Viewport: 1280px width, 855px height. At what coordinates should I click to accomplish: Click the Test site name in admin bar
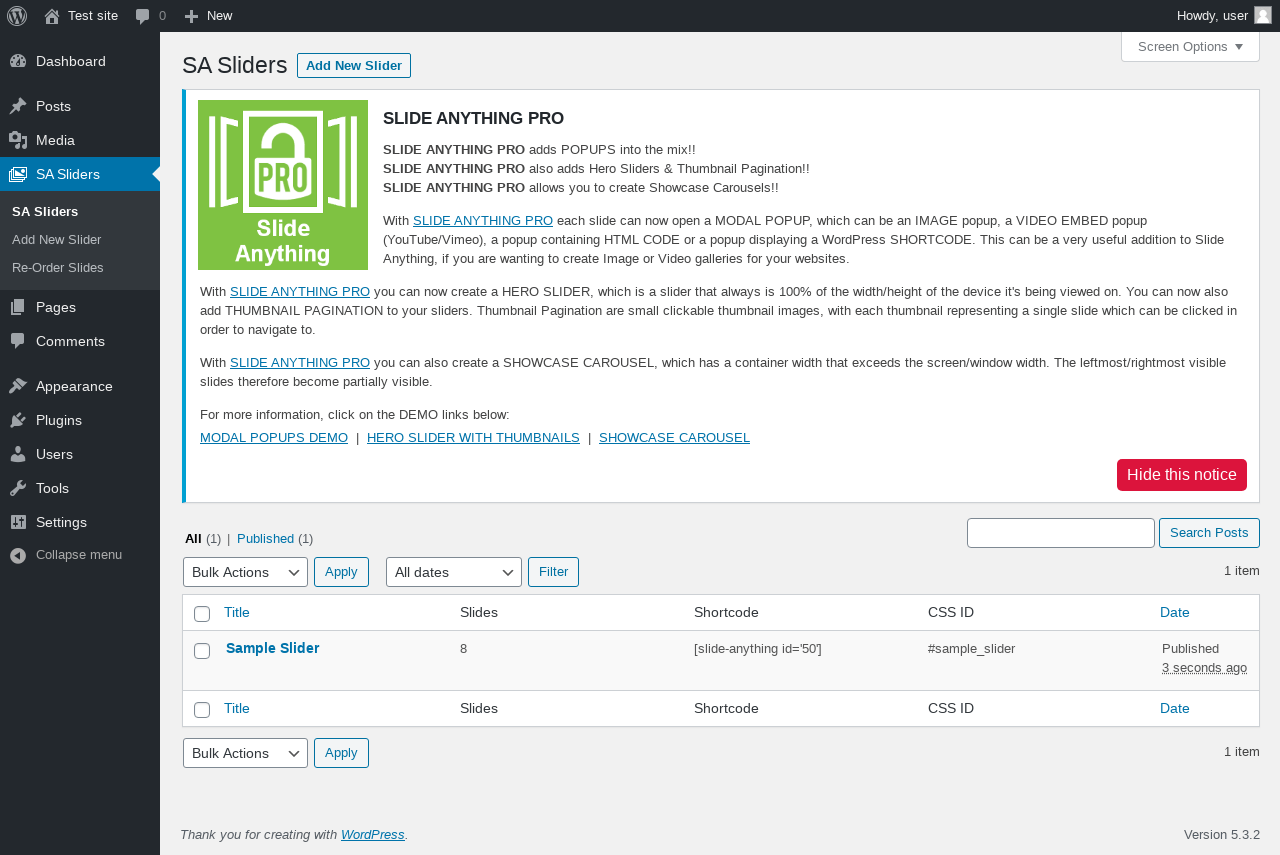click(93, 15)
